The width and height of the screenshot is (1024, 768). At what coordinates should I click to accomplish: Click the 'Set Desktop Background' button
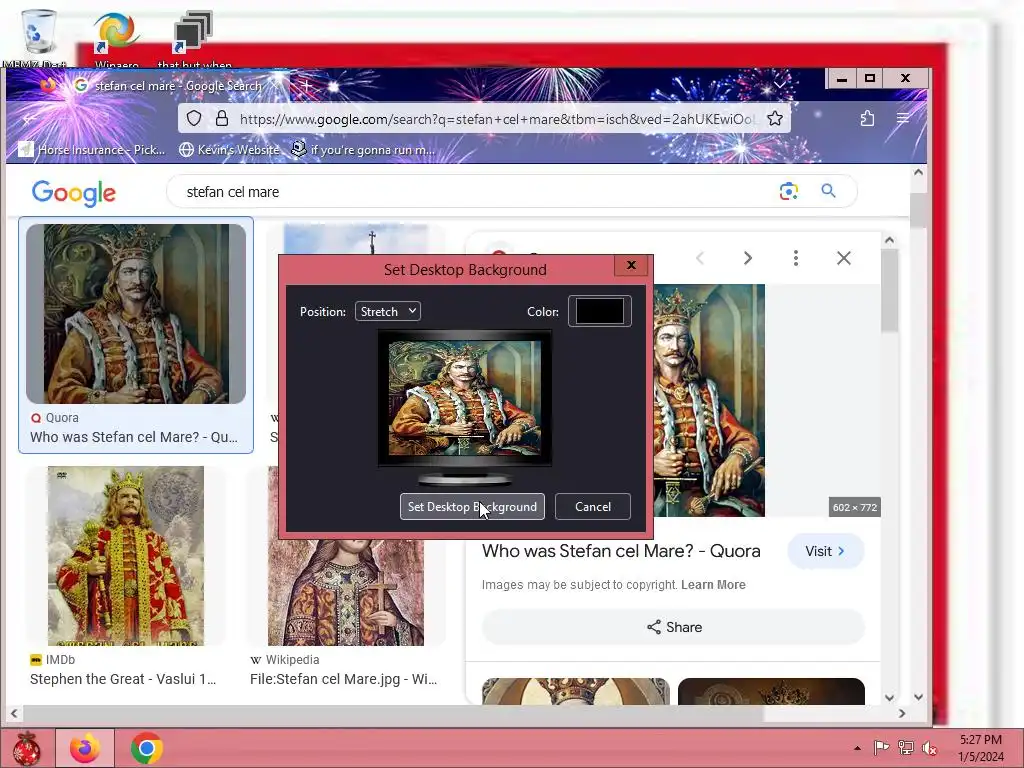472,507
